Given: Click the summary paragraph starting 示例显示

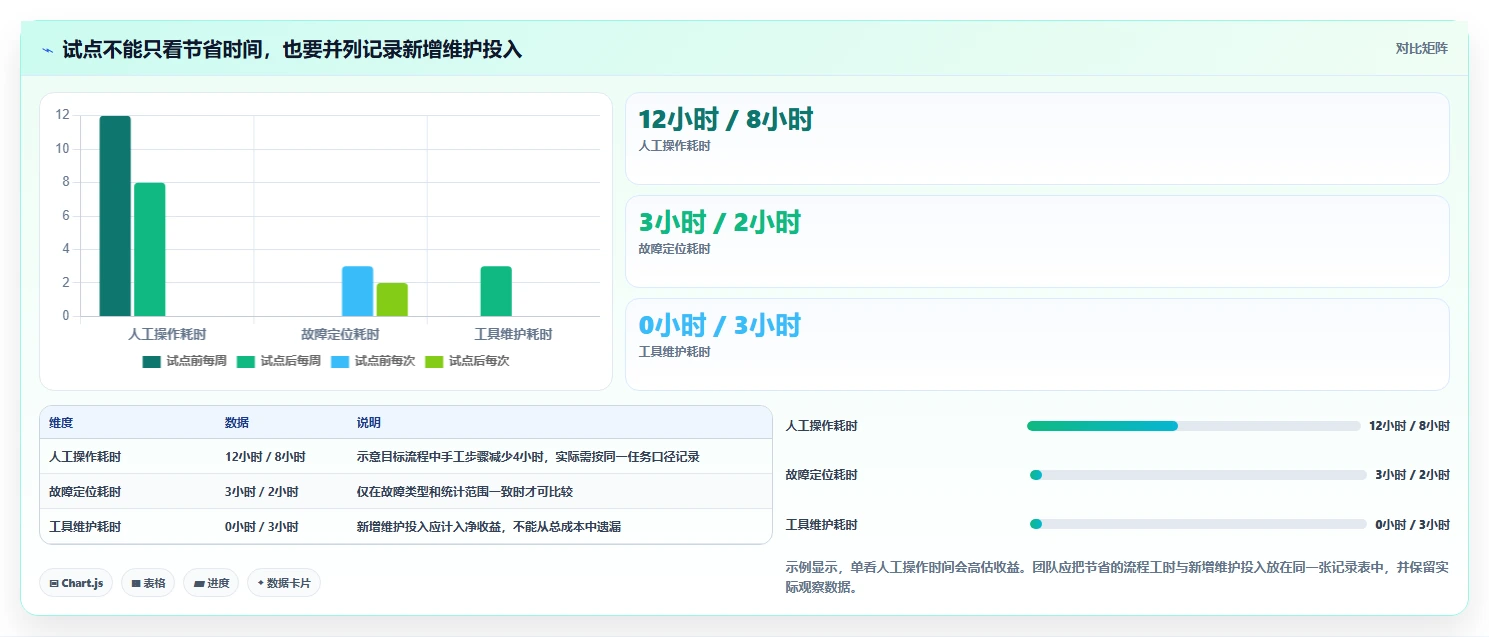Looking at the screenshot, I should [1117, 578].
